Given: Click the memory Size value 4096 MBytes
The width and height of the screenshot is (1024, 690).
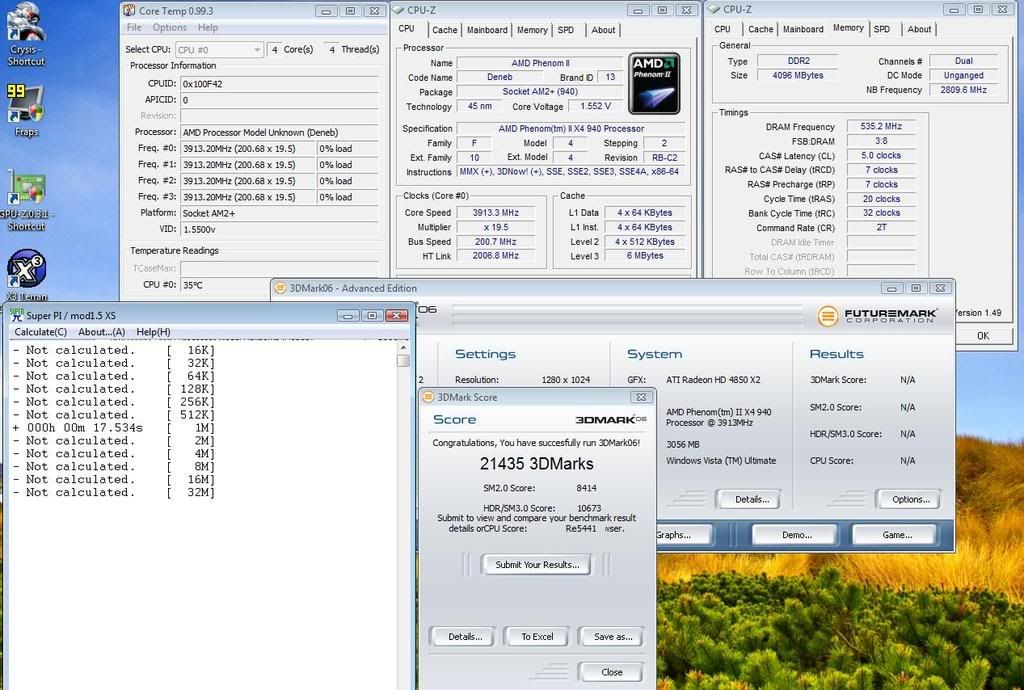Looking at the screenshot, I should tap(797, 76).
